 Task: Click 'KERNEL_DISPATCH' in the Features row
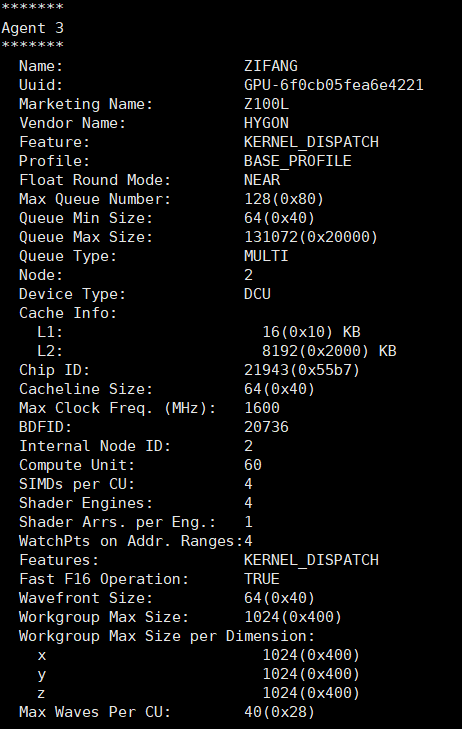click(x=311, y=560)
